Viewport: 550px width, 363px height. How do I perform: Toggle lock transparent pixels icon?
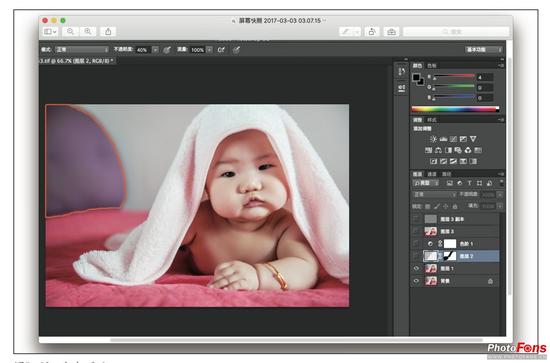click(x=428, y=206)
